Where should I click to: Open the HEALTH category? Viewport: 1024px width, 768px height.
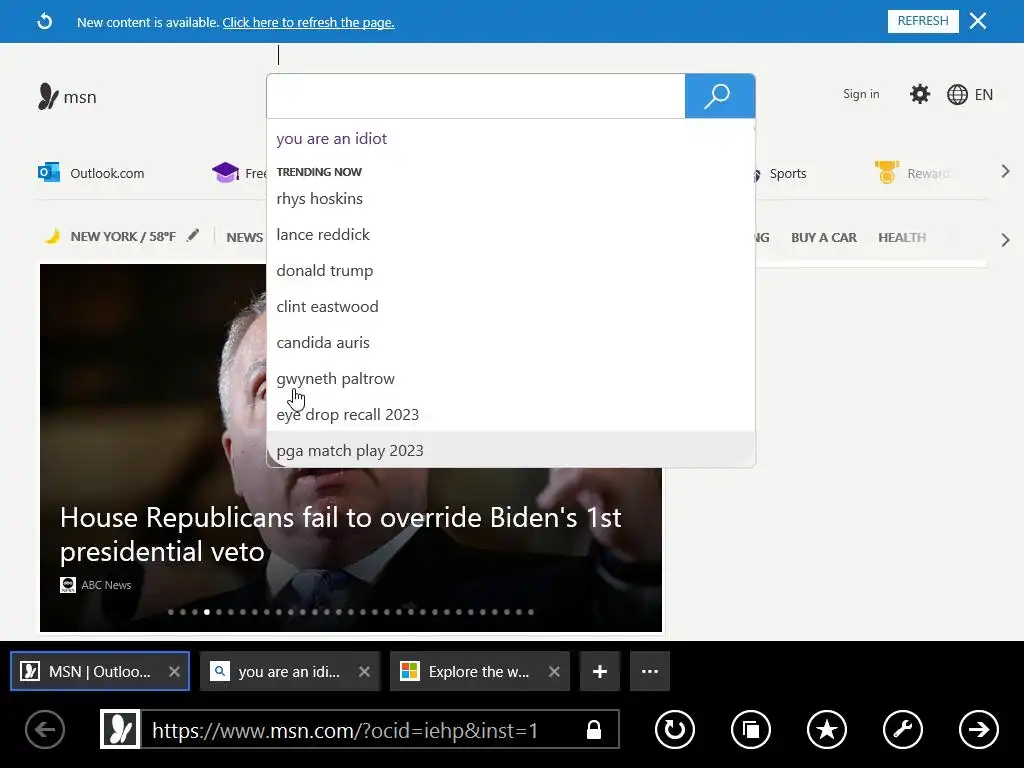902,238
